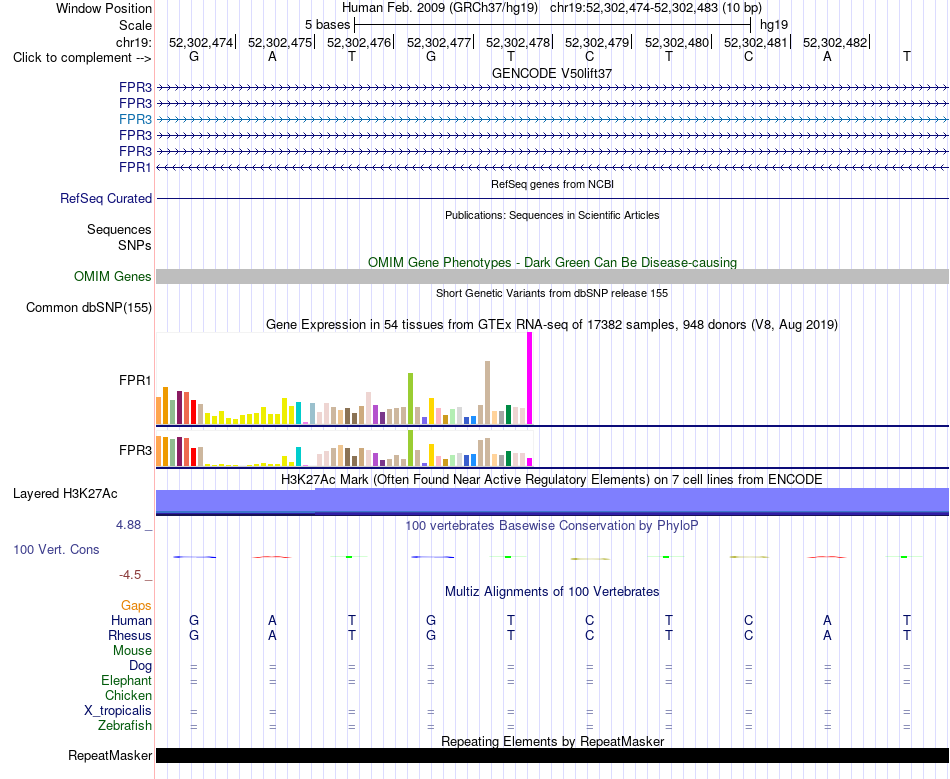Click the blue H3K27Ac signal band
950x779 pixels.
pyautogui.click(x=552, y=502)
